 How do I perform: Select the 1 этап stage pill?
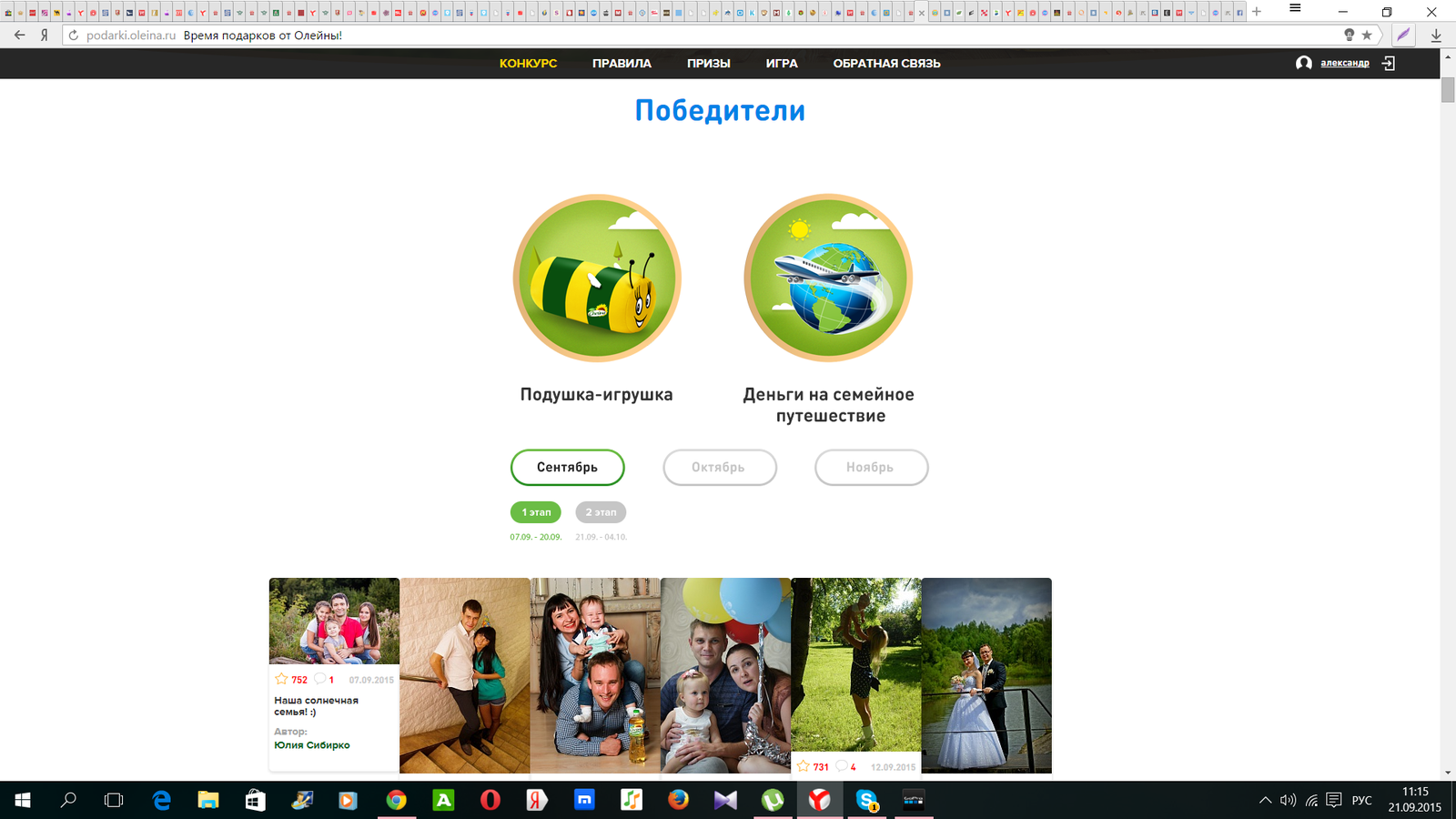536,512
